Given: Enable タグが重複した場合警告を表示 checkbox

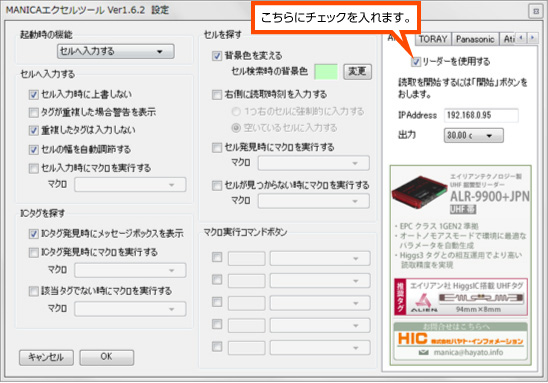Looking at the screenshot, I should (34, 112).
